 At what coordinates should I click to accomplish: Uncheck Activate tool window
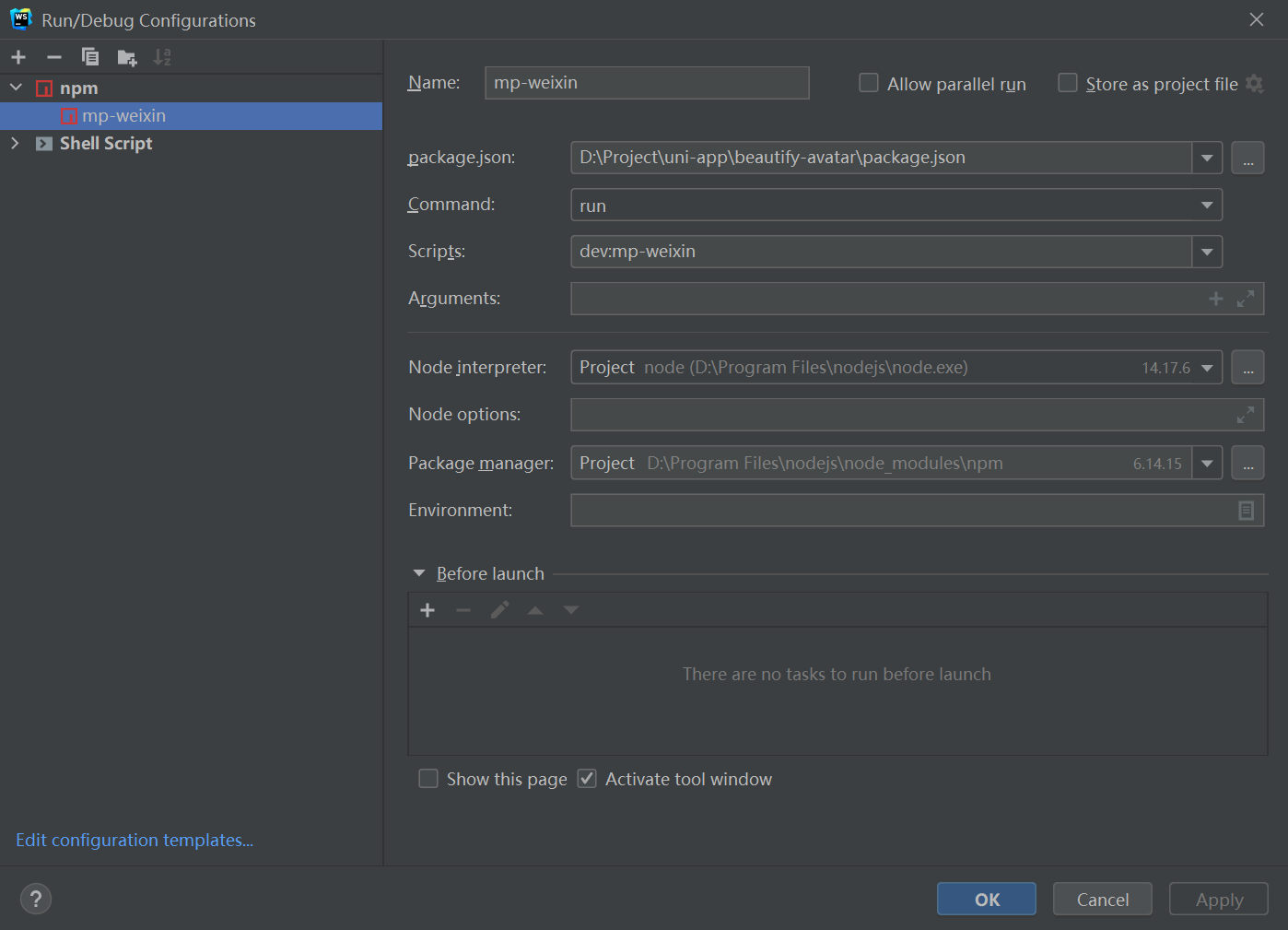tap(587, 779)
